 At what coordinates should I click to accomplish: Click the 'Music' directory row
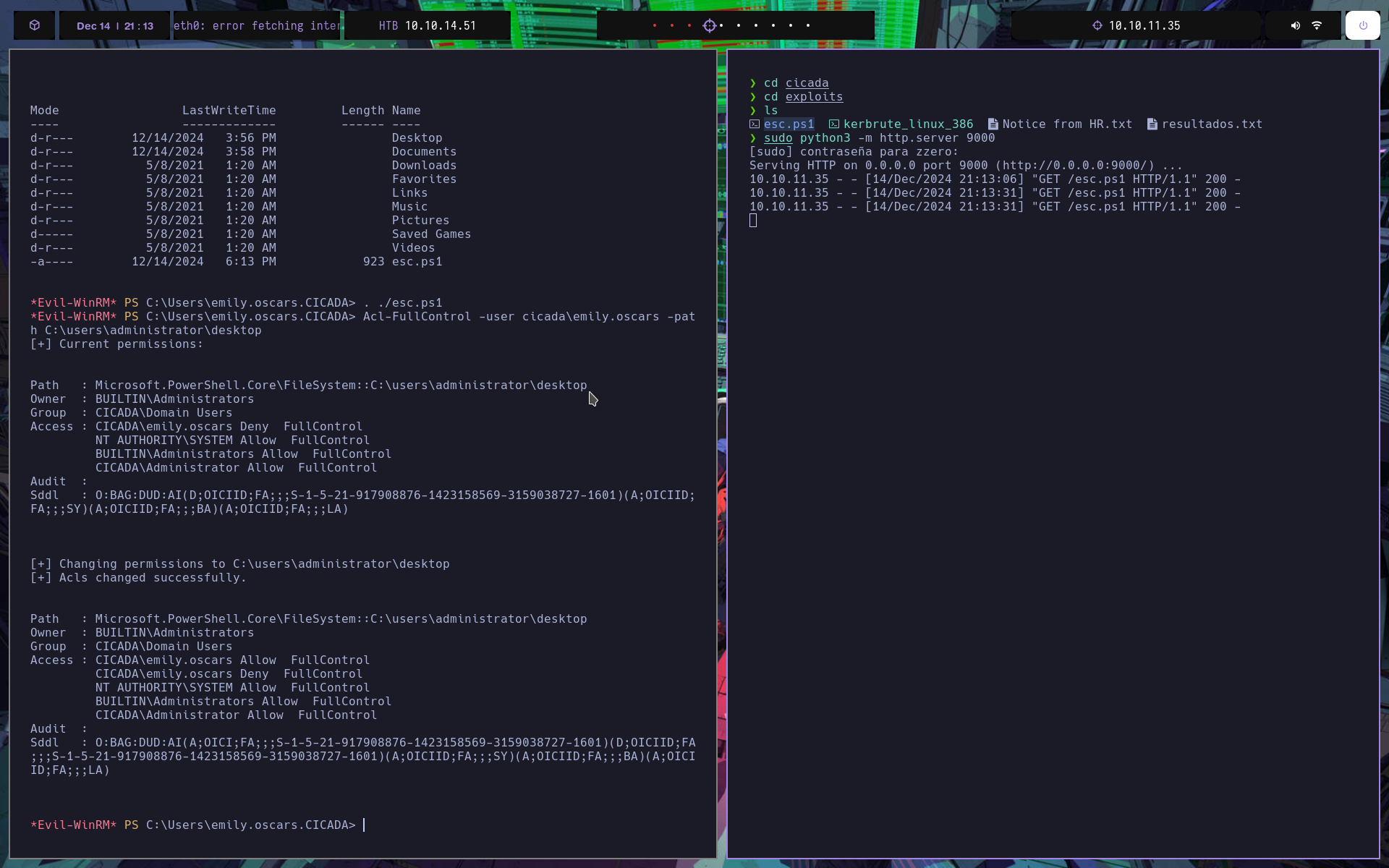click(x=229, y=207)
